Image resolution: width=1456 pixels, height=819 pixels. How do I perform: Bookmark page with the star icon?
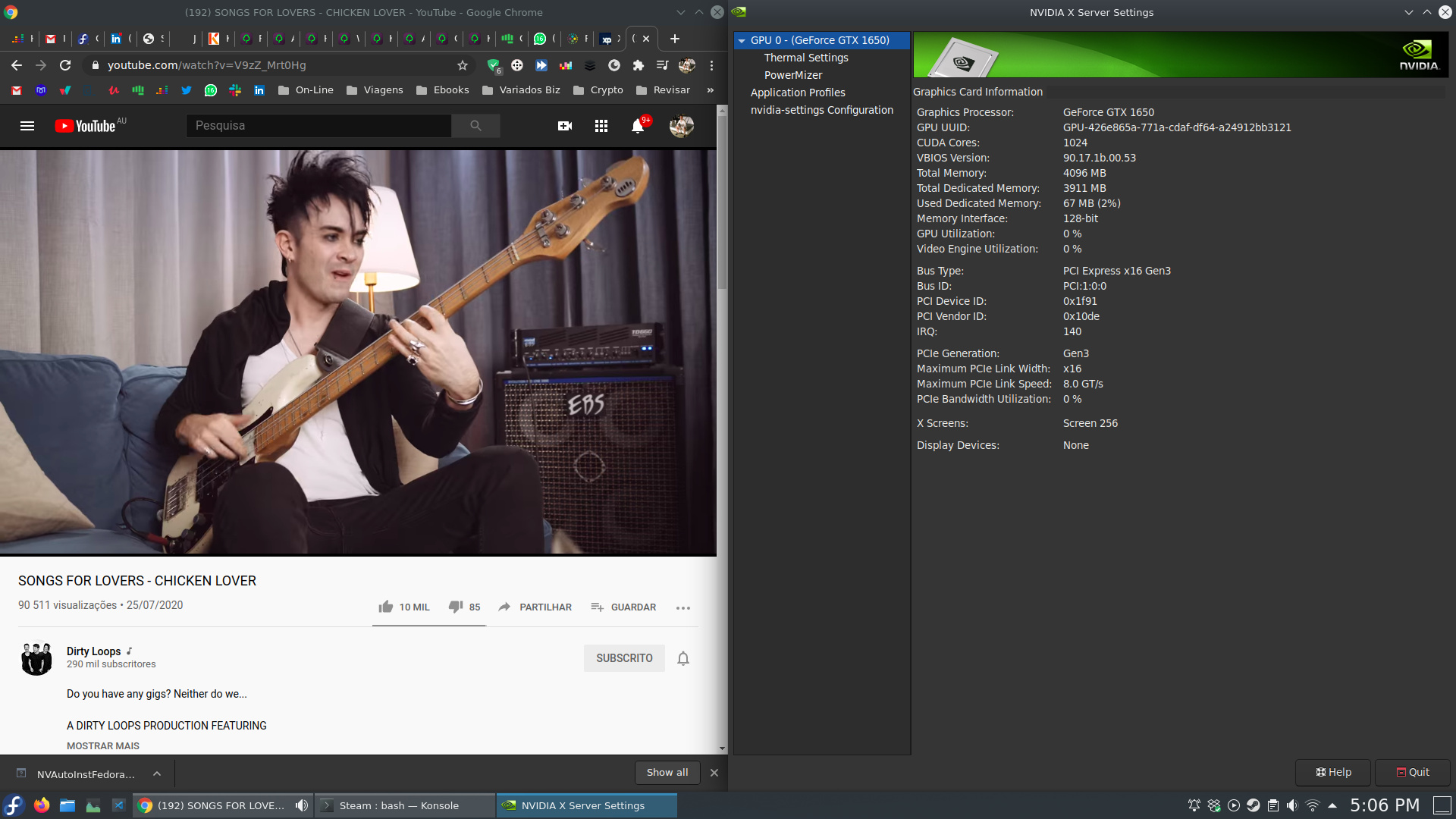(463, 65)
